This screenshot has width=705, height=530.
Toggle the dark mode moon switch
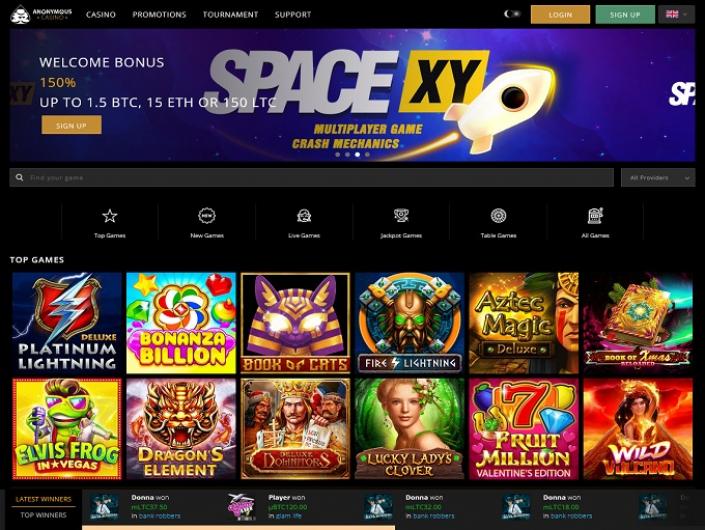tap(512, 14)
